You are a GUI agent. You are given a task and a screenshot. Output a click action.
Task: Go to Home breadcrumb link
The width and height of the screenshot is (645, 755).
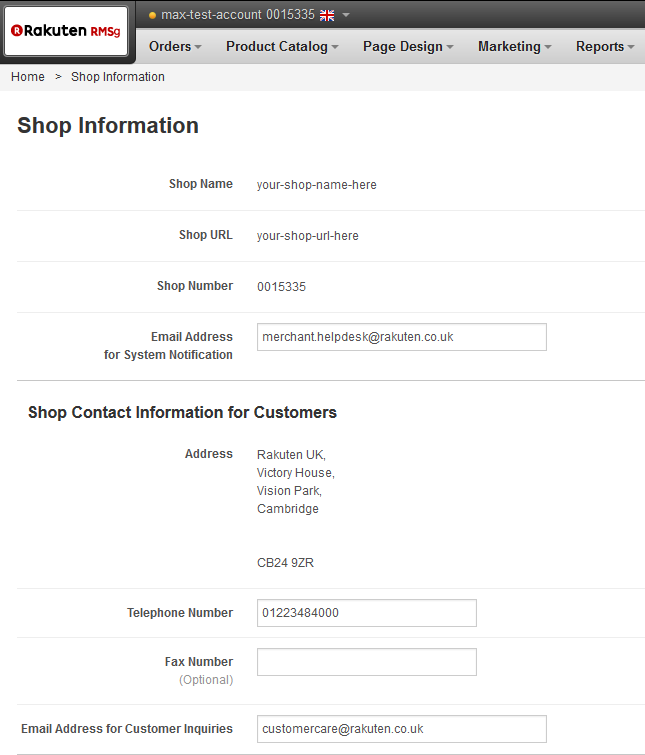click(27, 77)
